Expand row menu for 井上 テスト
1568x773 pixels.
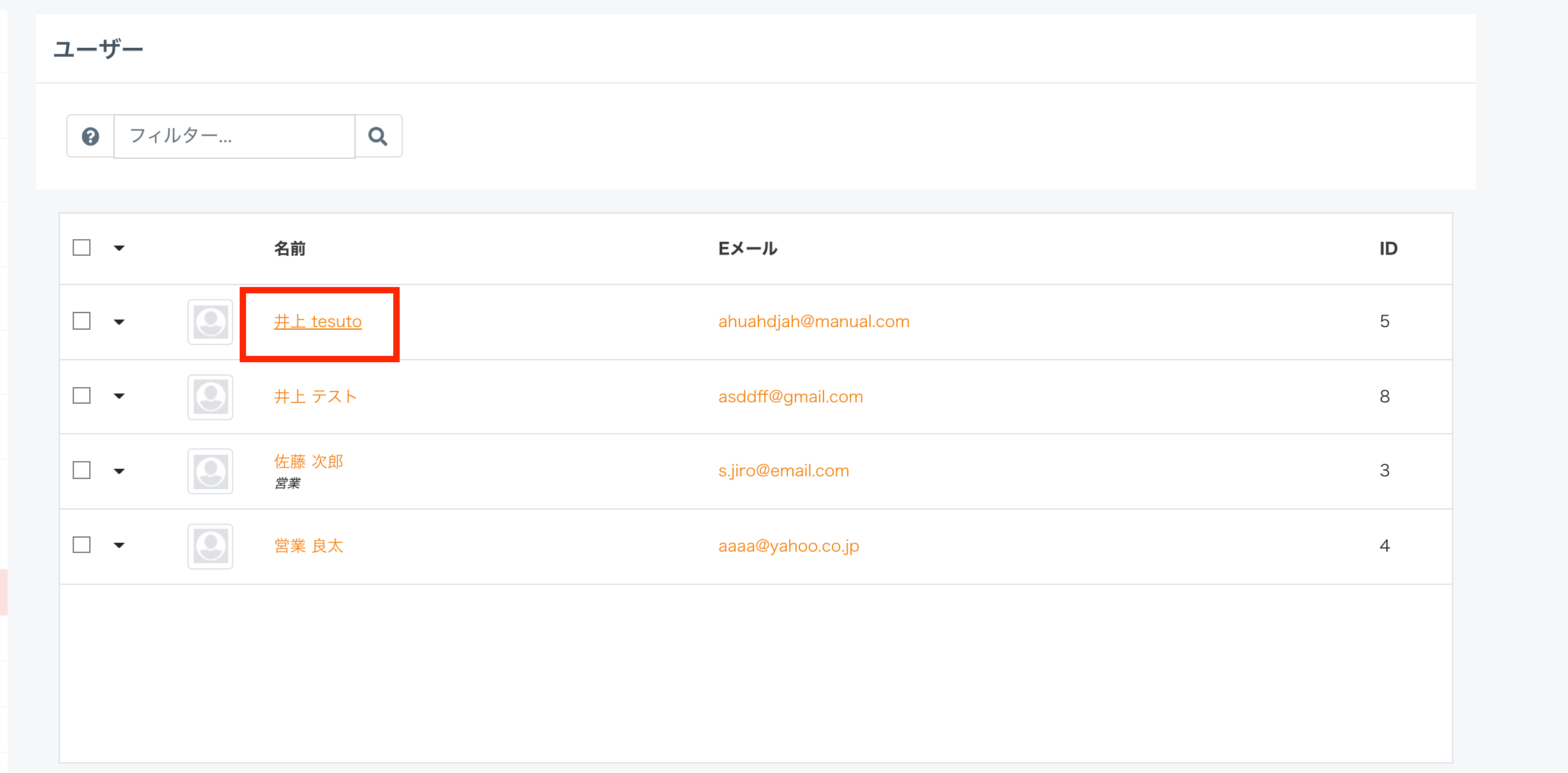(x=119, y=396)
